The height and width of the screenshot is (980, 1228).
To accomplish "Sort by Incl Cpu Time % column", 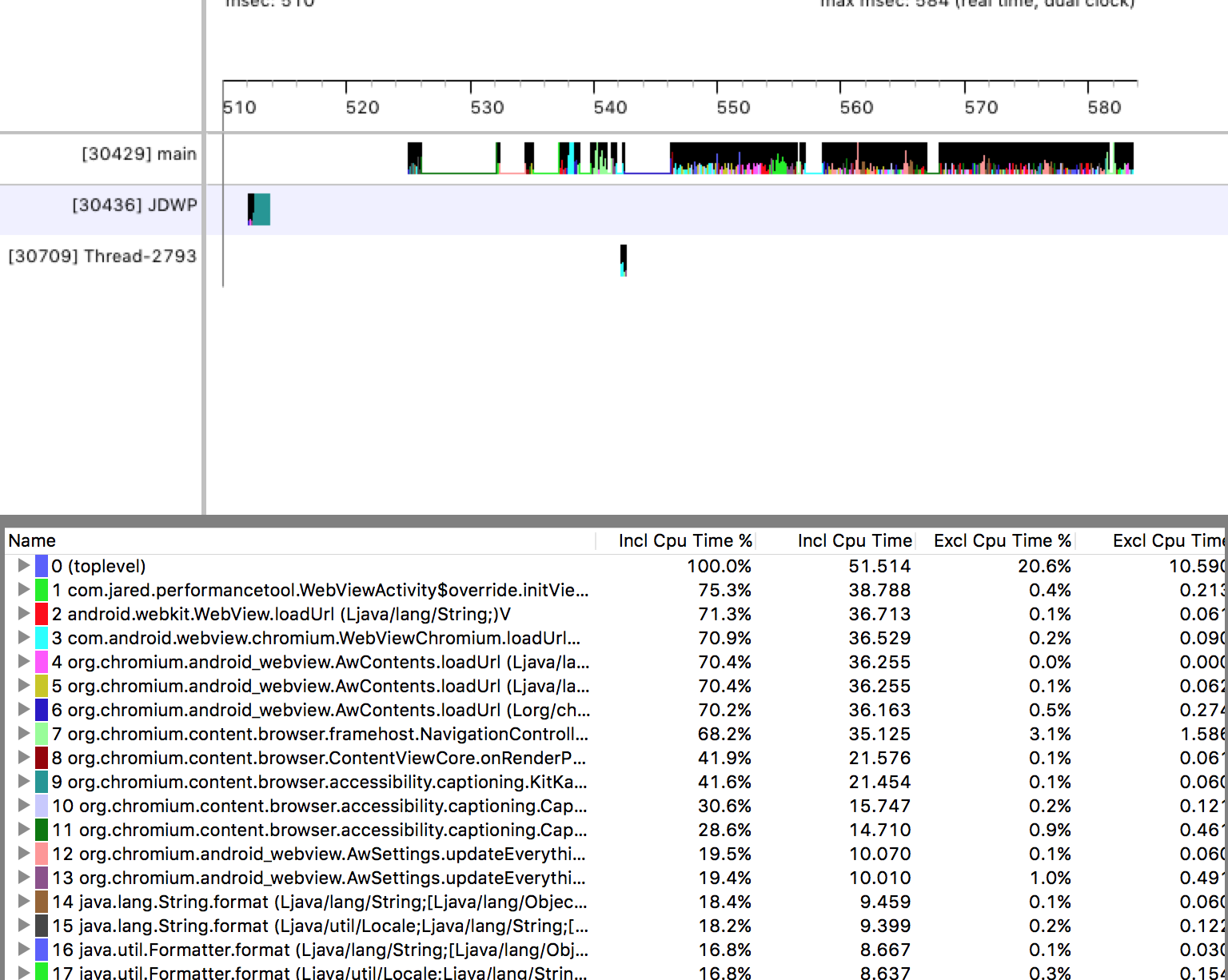I will coord(684,541).
